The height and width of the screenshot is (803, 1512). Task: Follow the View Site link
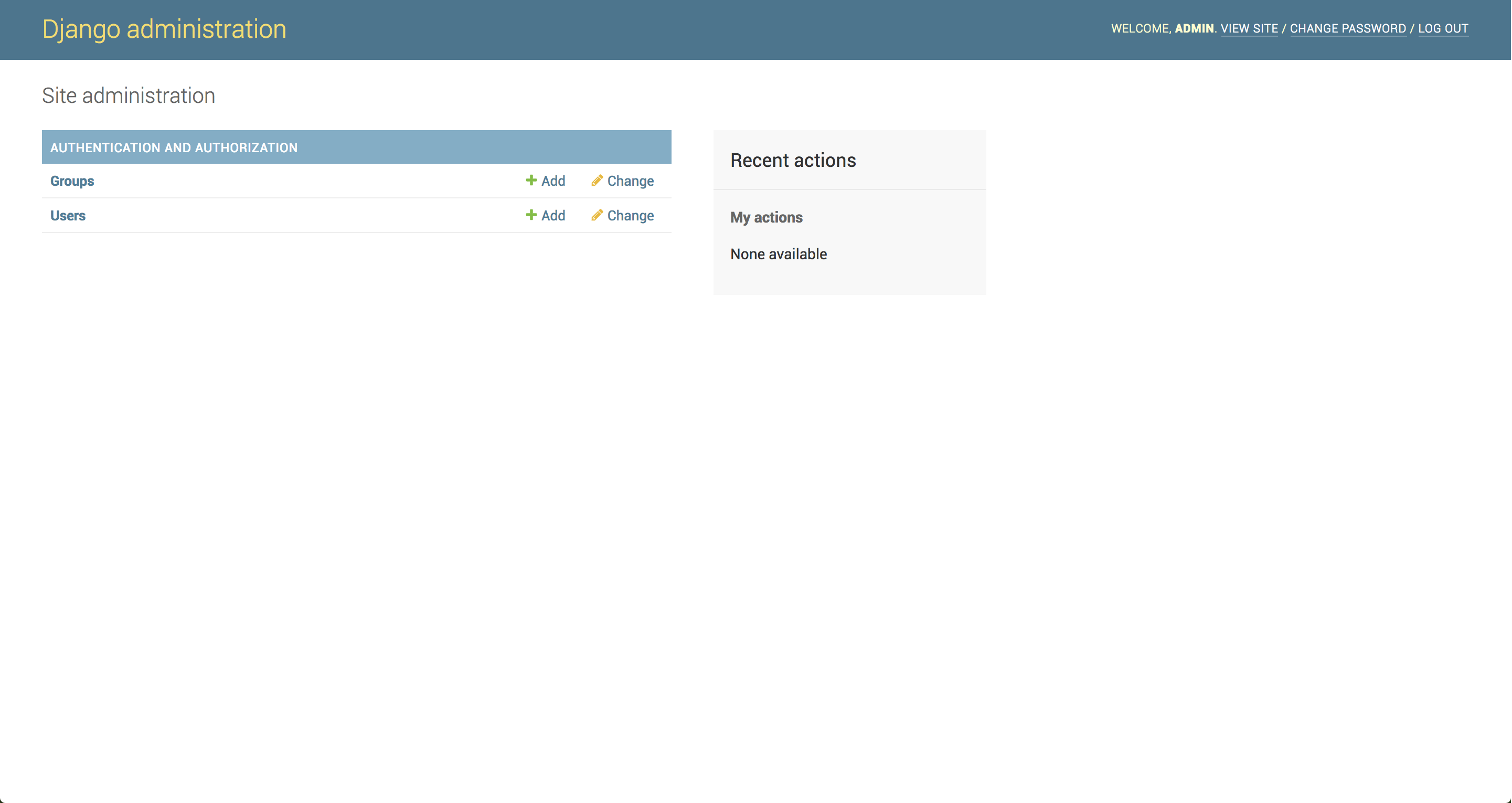pyautogui.click(x=1249, y=28)
